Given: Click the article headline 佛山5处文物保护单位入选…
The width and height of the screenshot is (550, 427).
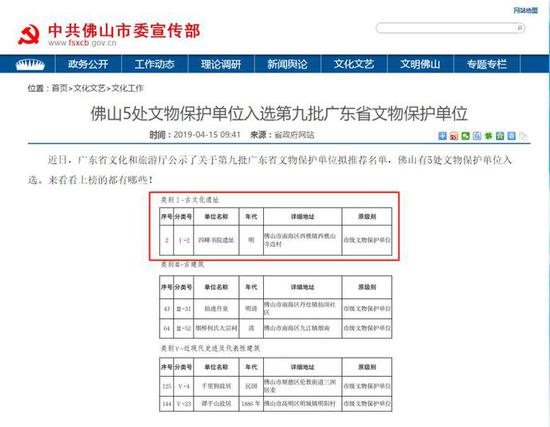Looking at the screenshot, I should 279,113.
